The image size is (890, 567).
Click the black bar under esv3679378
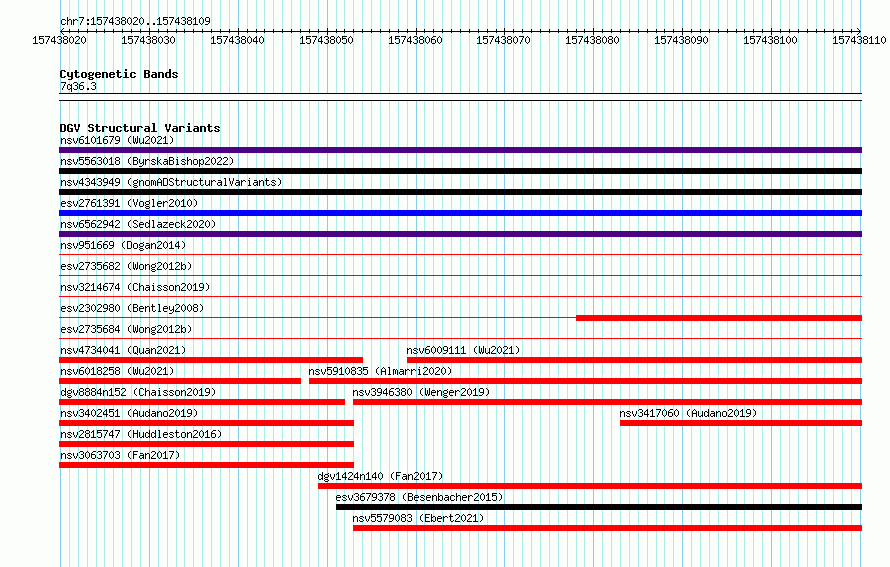pyautogui.click(x=599, y=507)
